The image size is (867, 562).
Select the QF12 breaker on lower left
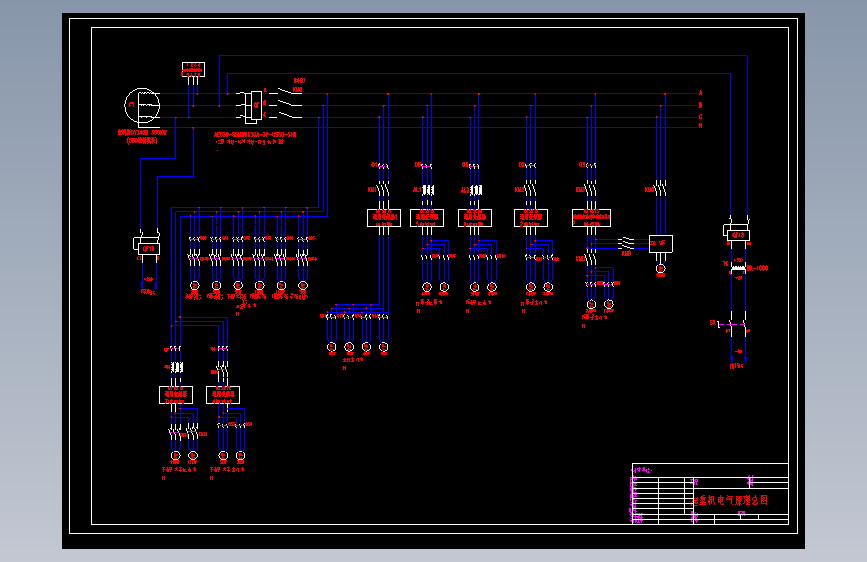pos(147,247)
